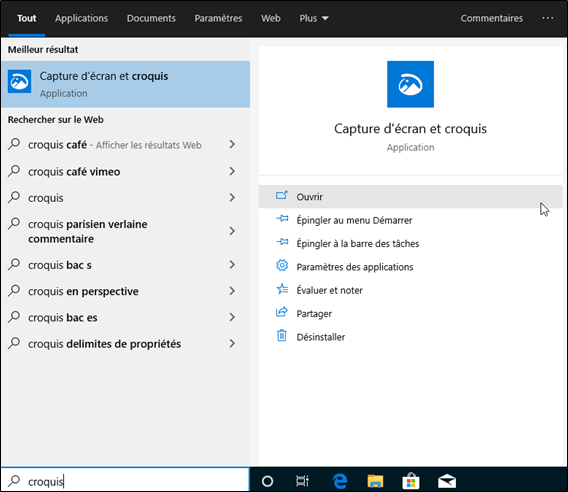Expand plain croquis suggestion chevron
The image size is (568, 492).
point(232,197)
